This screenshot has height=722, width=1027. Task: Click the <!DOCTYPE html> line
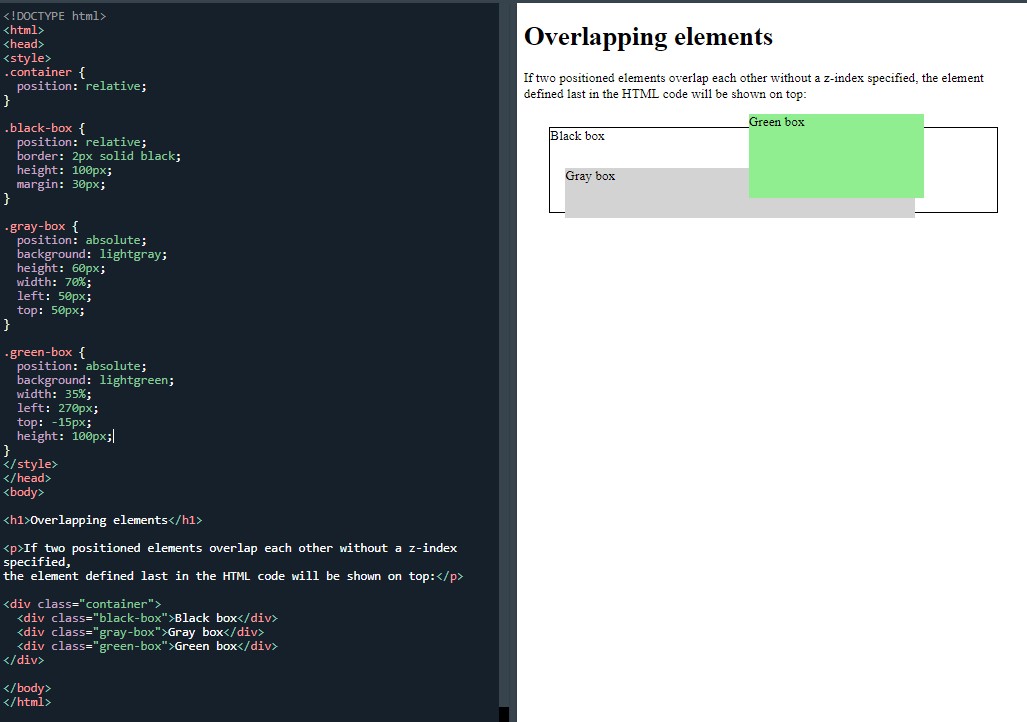55,16
